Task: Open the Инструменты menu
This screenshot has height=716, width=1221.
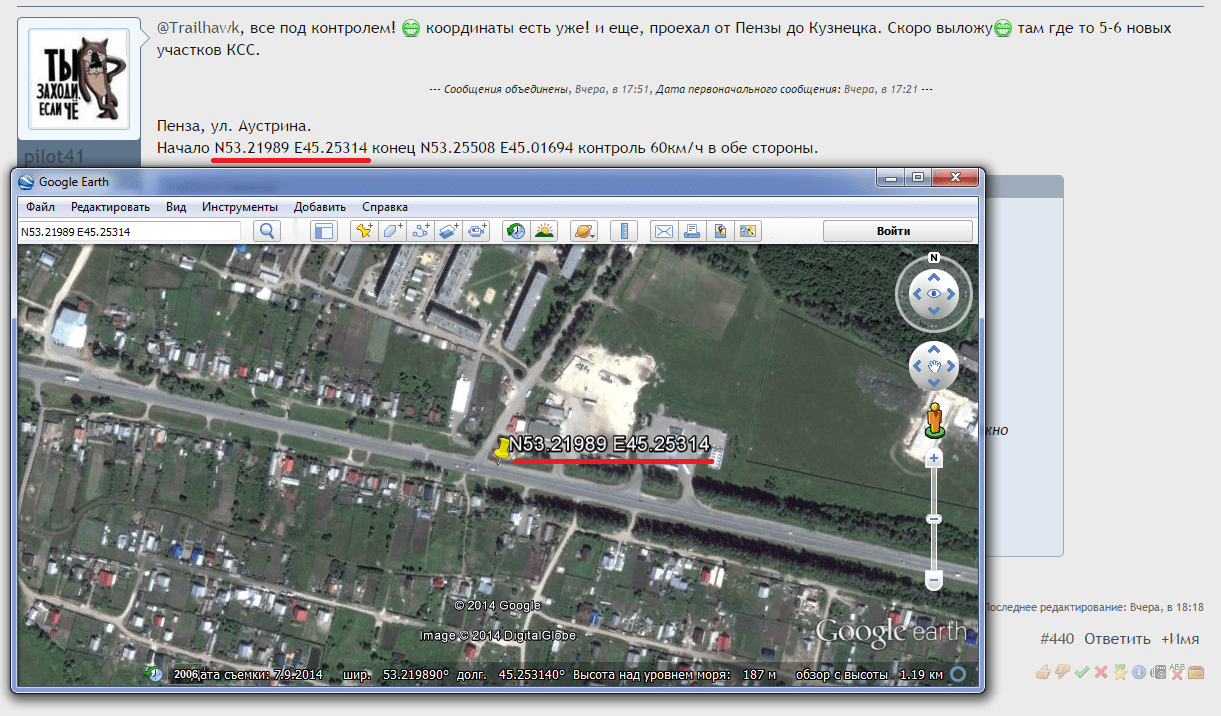Action: [240, 207]
